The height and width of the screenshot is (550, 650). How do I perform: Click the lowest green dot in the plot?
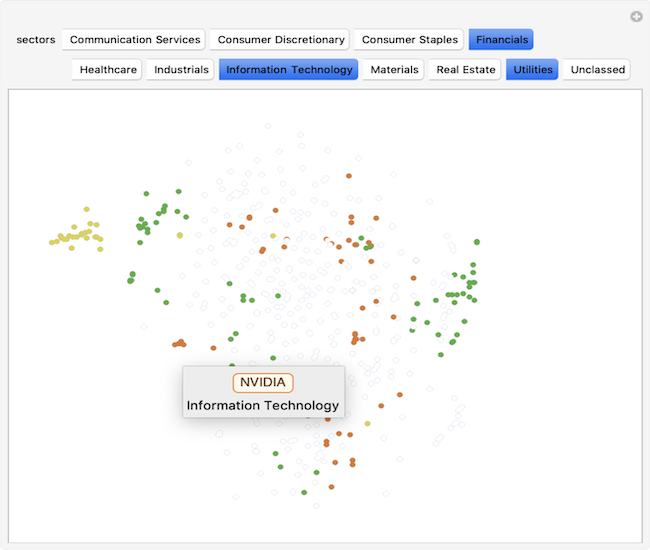[x=306, y=492]
